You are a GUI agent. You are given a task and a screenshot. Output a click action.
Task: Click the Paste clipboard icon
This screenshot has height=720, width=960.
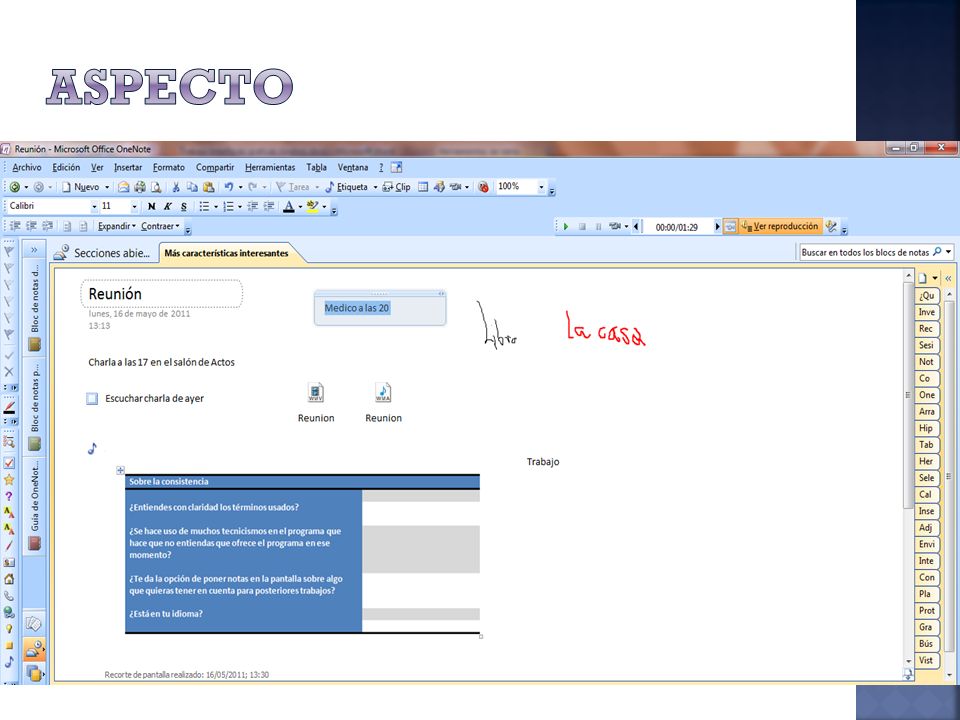pos(209,187)
